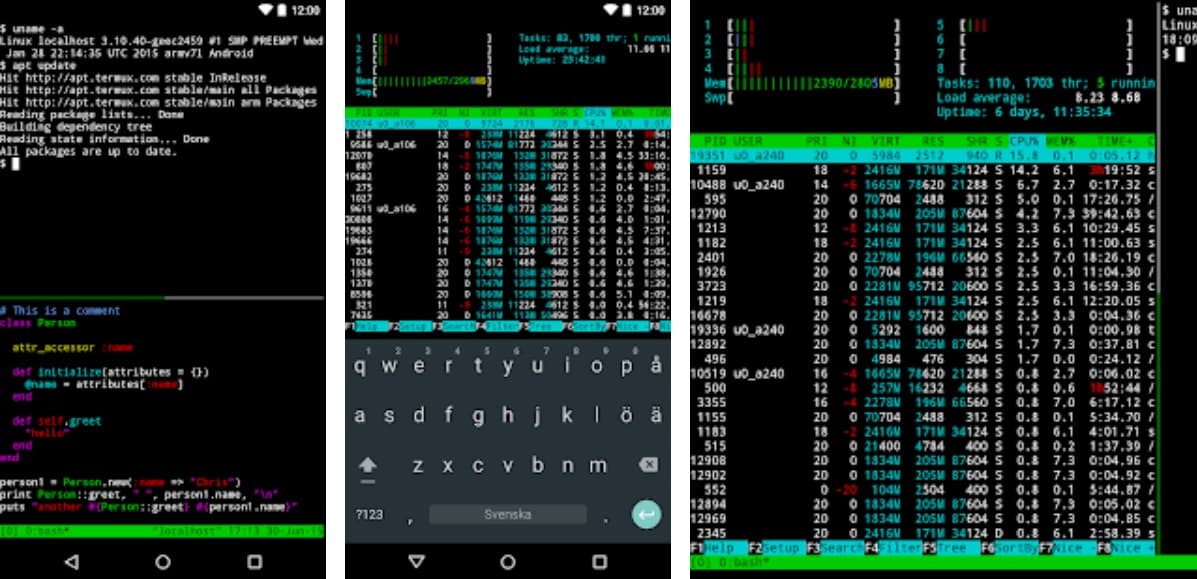Tap the z key
The width and height of the screenshot is (1197, 579).
418,465
